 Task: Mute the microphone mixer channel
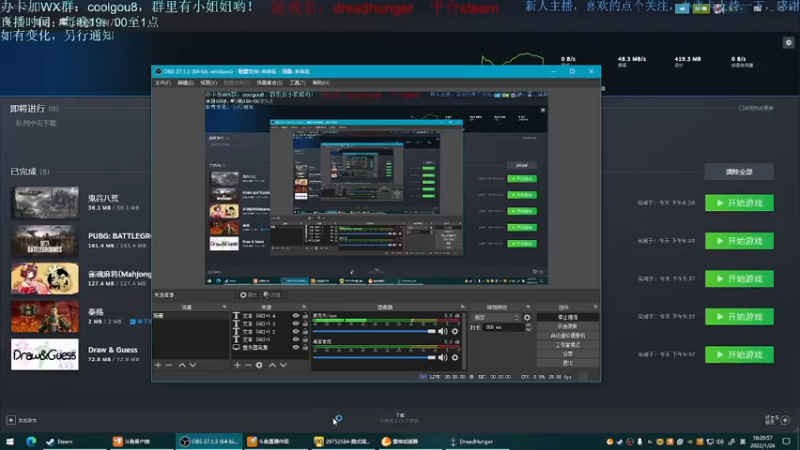442,331
